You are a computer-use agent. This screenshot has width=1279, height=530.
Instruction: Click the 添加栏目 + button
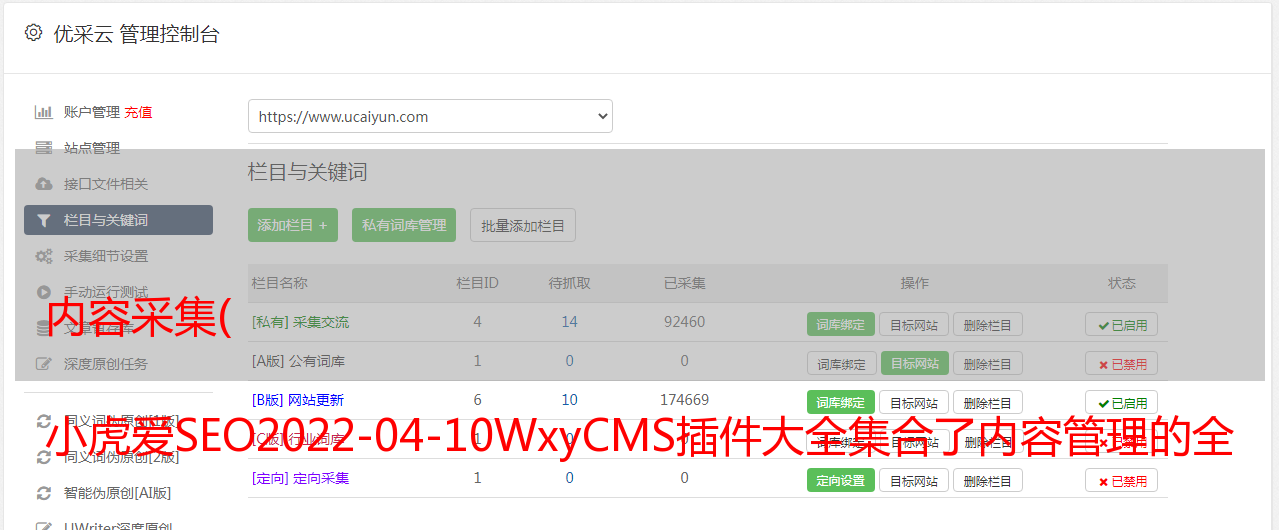pyautogui.click(x=293, y=225)
